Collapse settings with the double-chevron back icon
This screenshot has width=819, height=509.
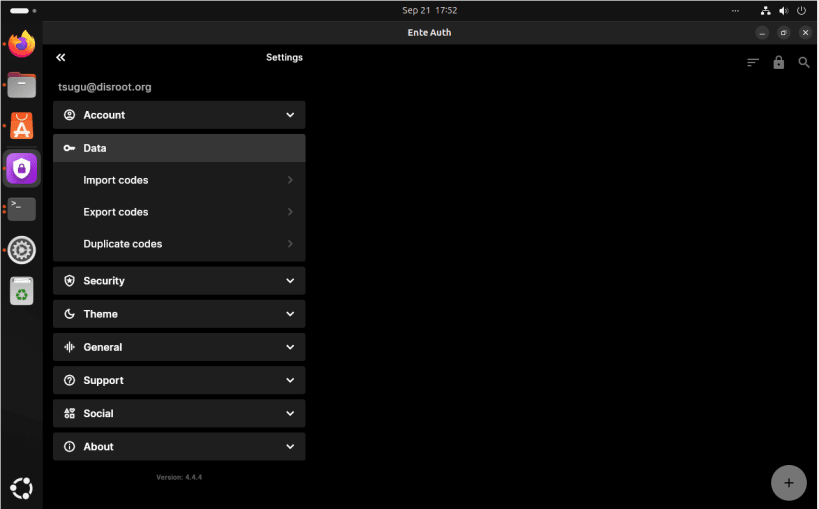coord(61,57)
